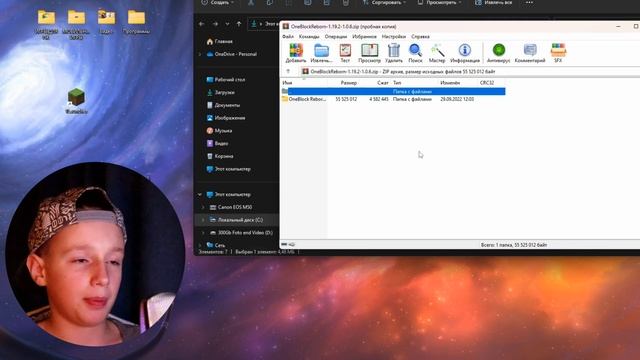Image resolution: width=640 pixels, height=360 pixels.
Task: Open the Комментарий toolbar icon
Action: pyautogui.click(x=530, y=53)
